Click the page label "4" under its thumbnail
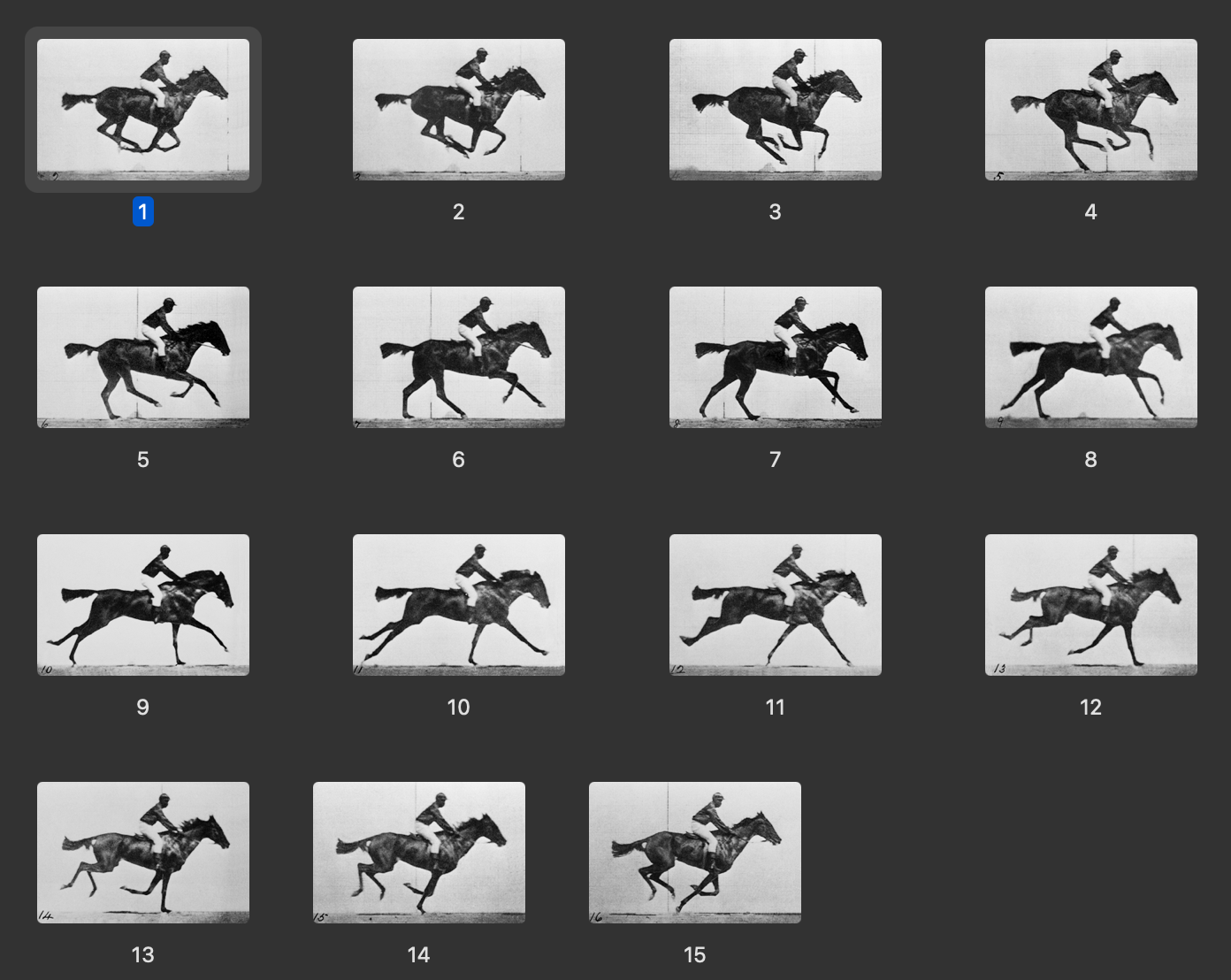This screenshot has height=980, width=1231. (x=1091, y=211)
